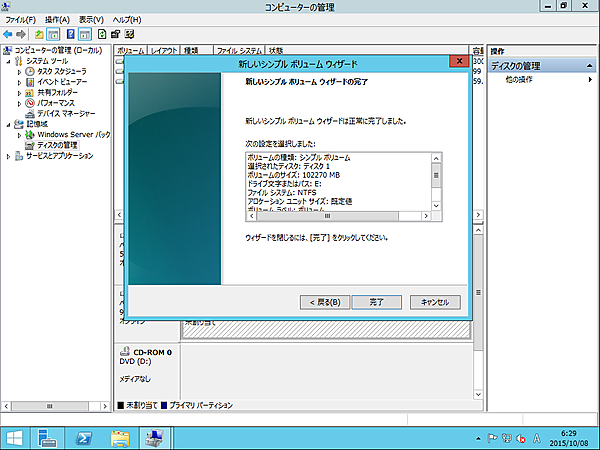Click the Up One Level folder icon

(40, 34)
